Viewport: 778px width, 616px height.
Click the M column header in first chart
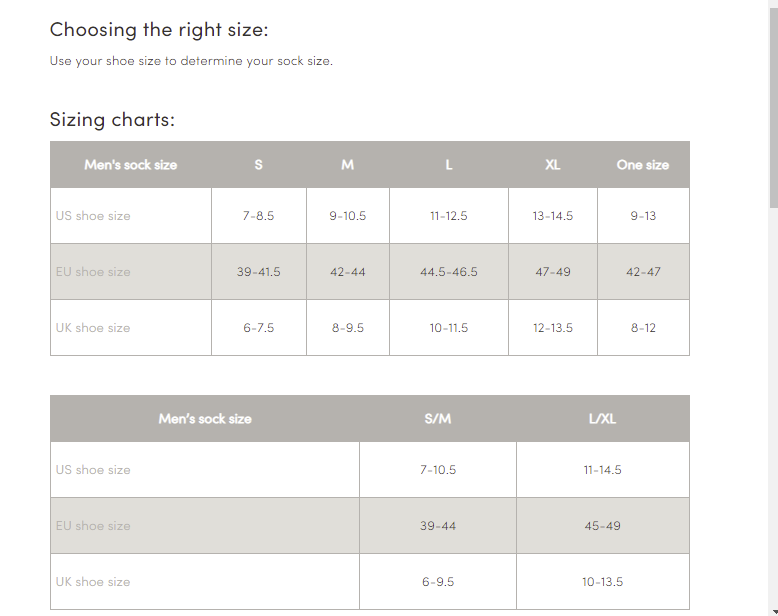348,165
